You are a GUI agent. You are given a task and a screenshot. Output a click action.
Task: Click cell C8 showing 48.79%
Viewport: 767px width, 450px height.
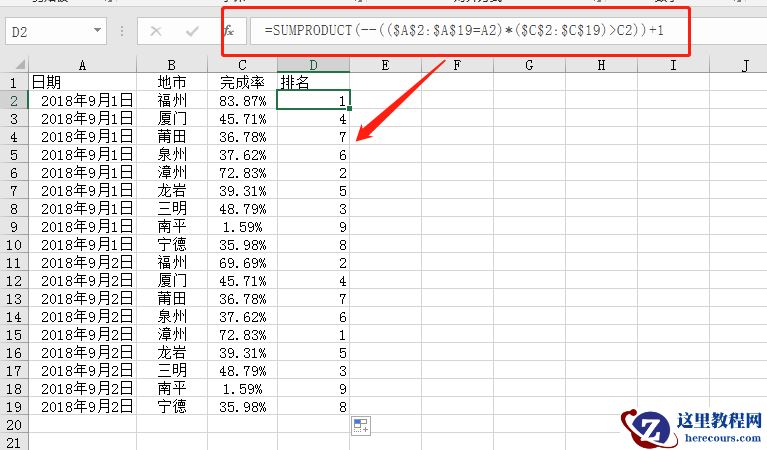point(242,208)
